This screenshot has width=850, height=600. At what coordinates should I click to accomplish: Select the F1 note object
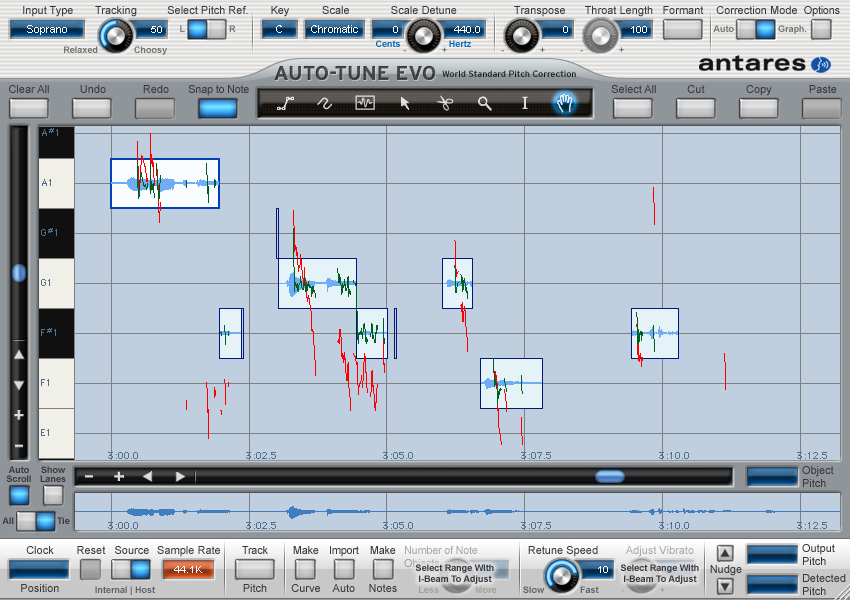coord(511,383)
